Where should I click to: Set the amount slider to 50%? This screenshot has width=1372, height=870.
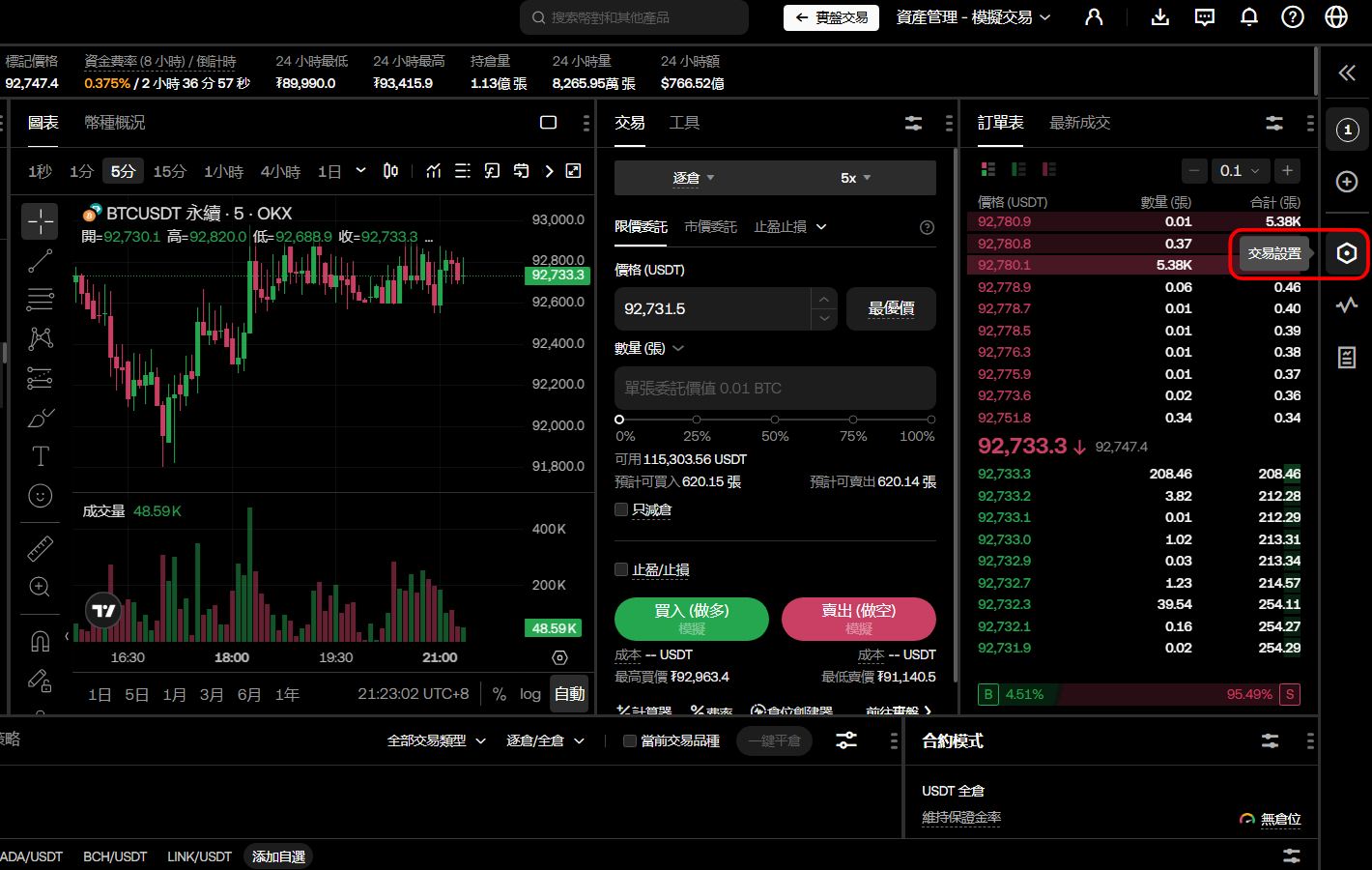pos(775,420)
